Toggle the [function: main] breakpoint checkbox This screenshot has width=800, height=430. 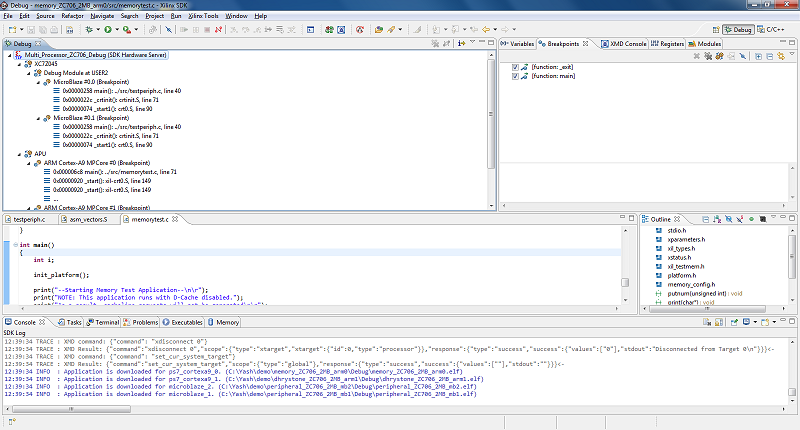(x=515, y=76)
